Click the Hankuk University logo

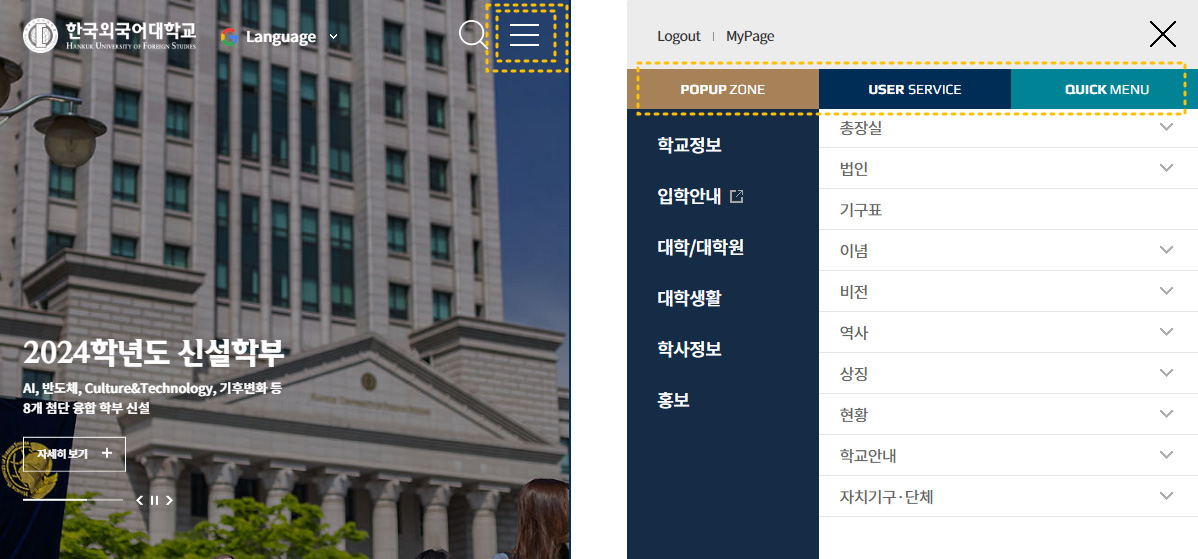click(110, 35)
